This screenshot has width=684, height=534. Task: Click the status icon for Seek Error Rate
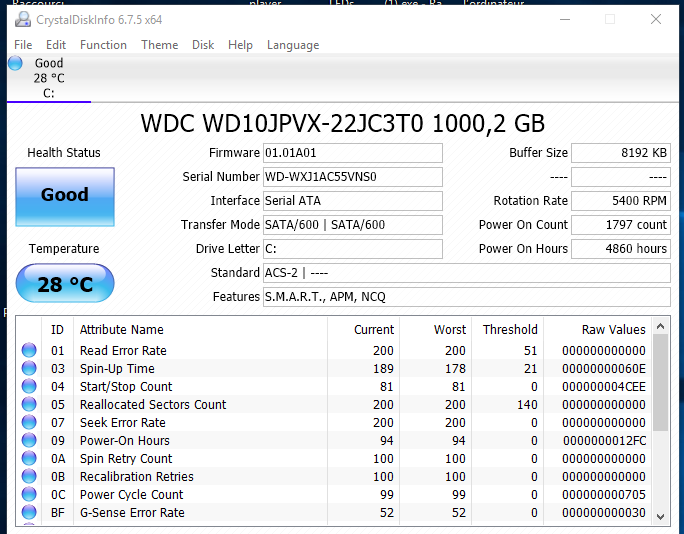click(29, 422)
